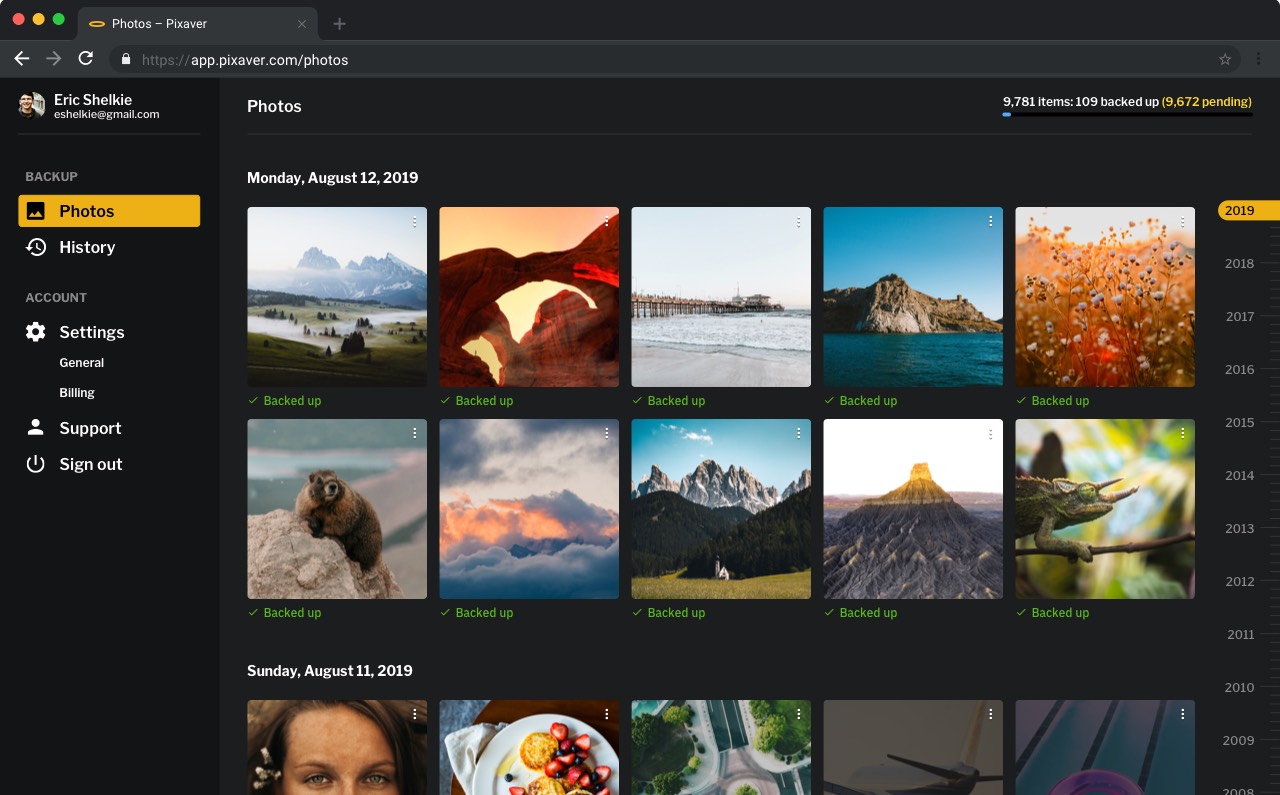This screenshot has height=795, width=1280.
Task: Open a new browser tab with plus
Action: (339, 23)
